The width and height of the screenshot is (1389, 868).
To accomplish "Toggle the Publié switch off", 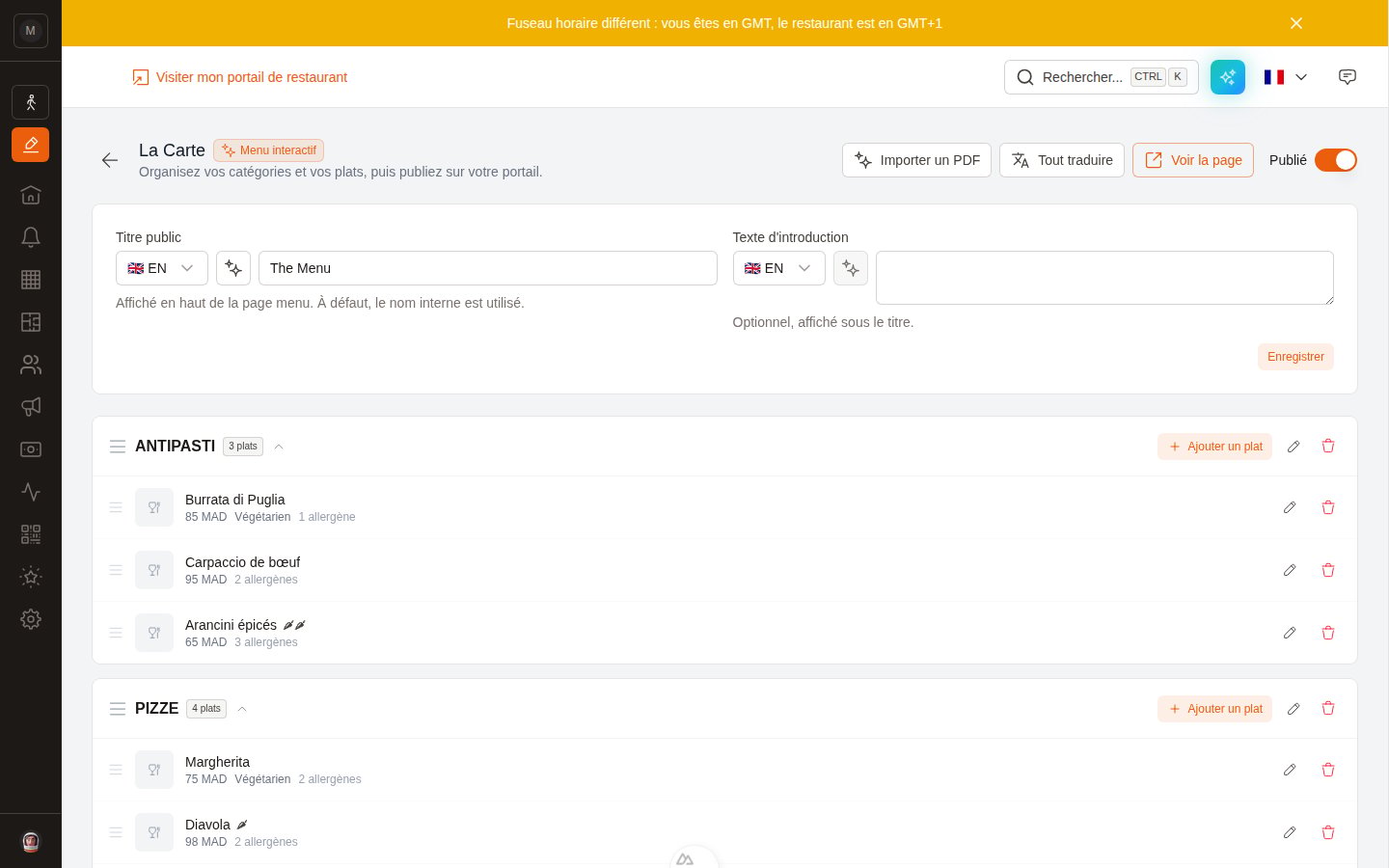I will pos(1336,160).
